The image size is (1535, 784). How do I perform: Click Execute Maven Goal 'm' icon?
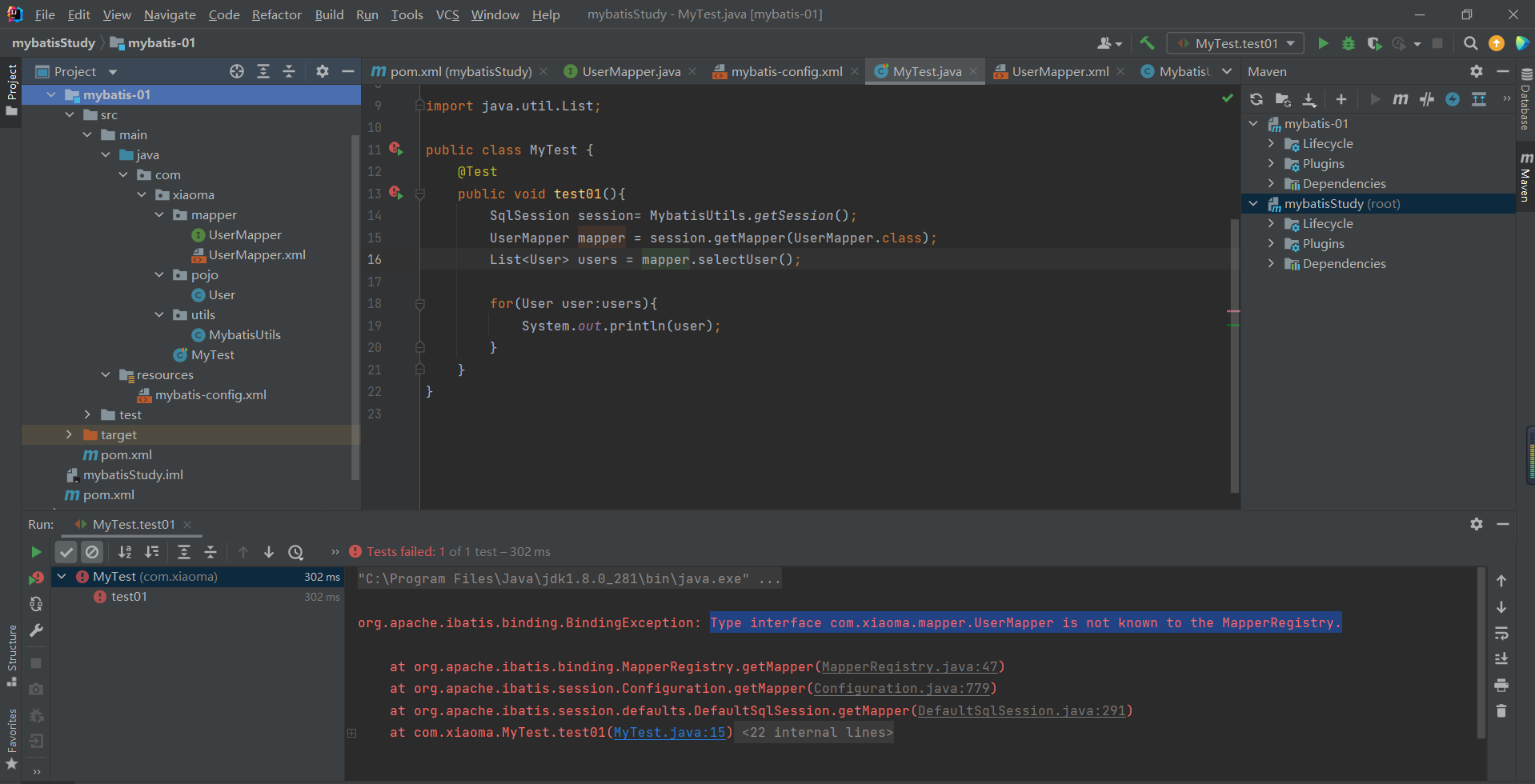[1401, 99]
